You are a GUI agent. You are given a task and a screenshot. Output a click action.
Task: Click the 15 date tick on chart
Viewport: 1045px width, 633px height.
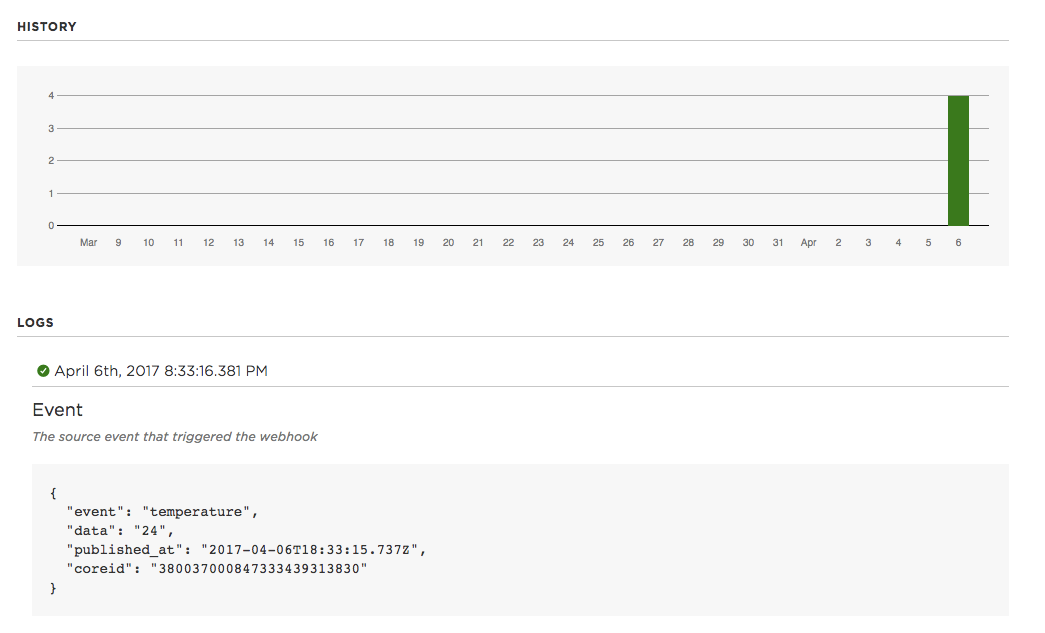(x=298, y=243)
